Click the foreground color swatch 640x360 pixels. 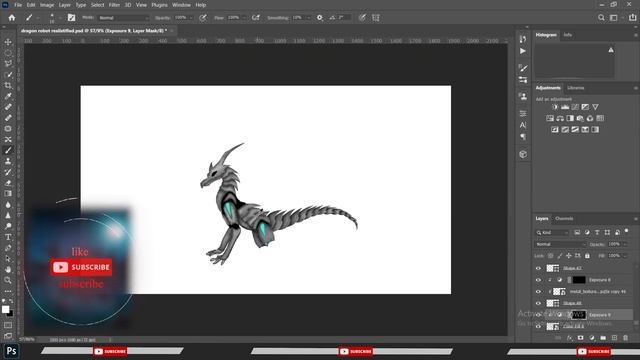click(5, 309)
